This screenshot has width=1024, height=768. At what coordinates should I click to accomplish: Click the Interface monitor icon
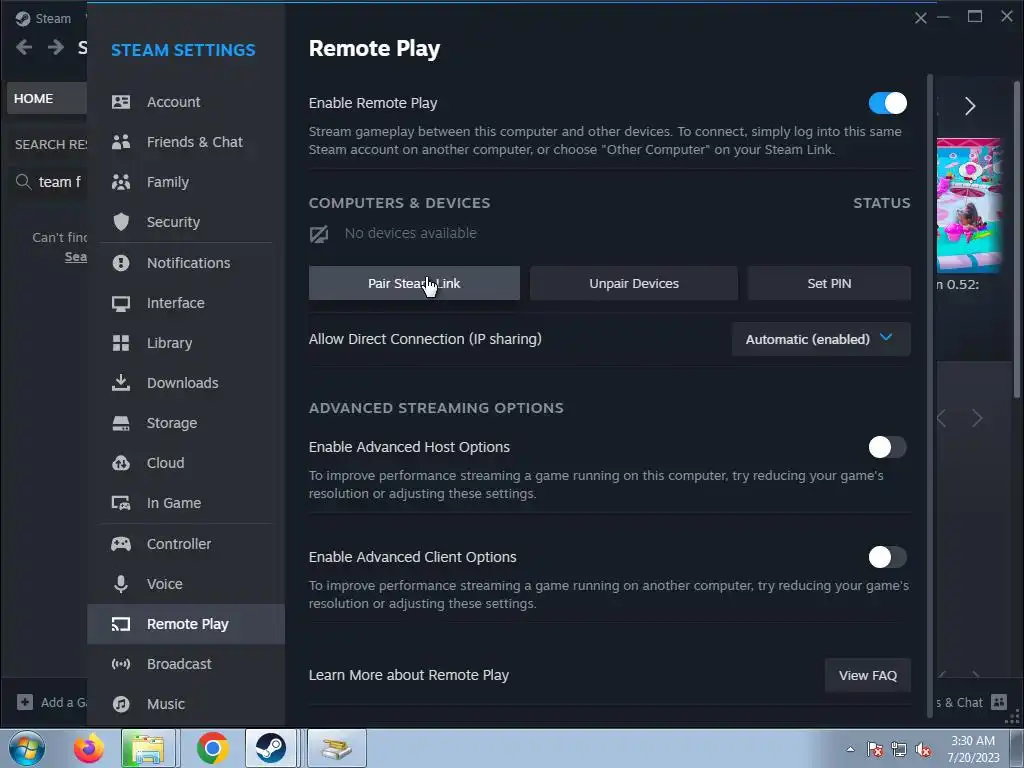point(121,303)
